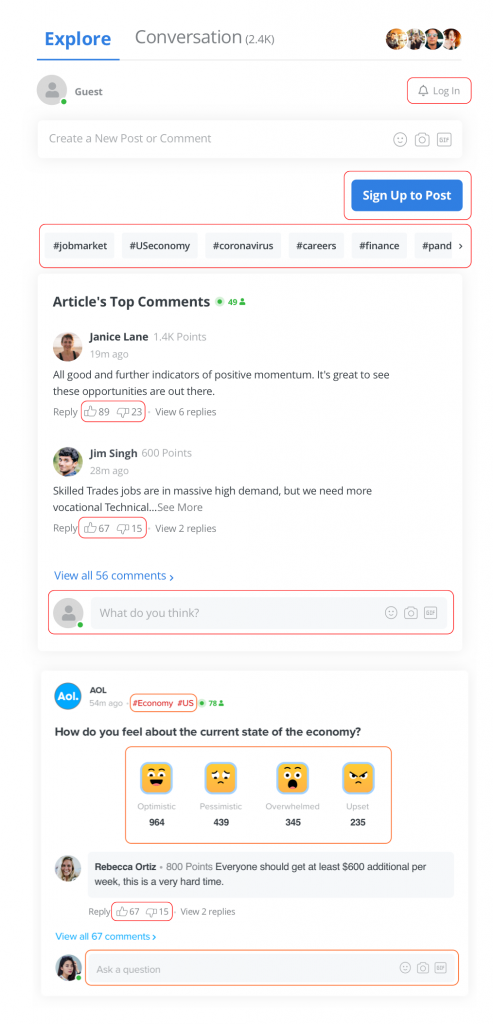Viewport: 493px width, 1024px height.
Task: Open the View all 56 comments link
Action: pos(114,576)
